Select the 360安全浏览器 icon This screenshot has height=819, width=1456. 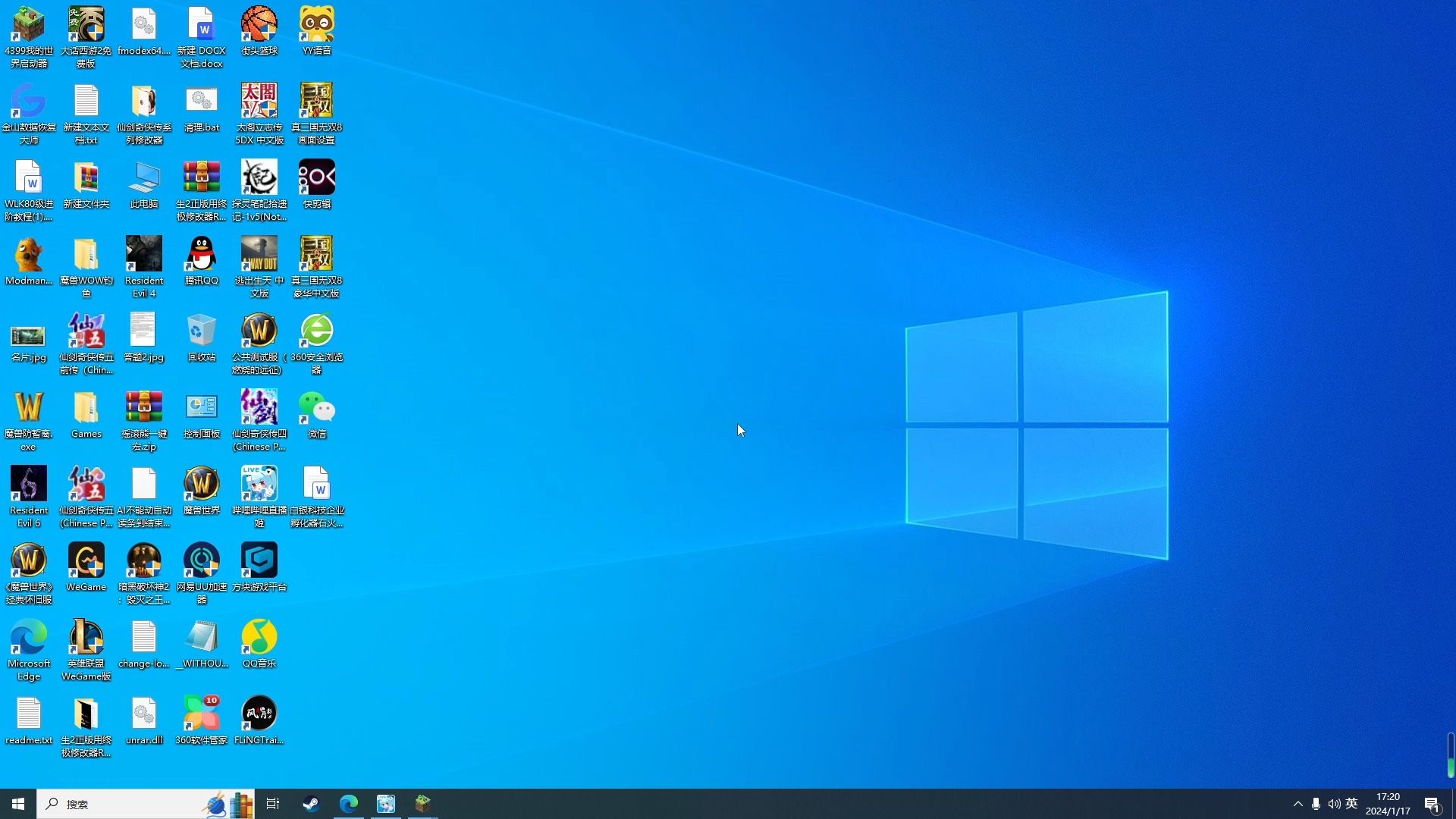coord(317,343)
